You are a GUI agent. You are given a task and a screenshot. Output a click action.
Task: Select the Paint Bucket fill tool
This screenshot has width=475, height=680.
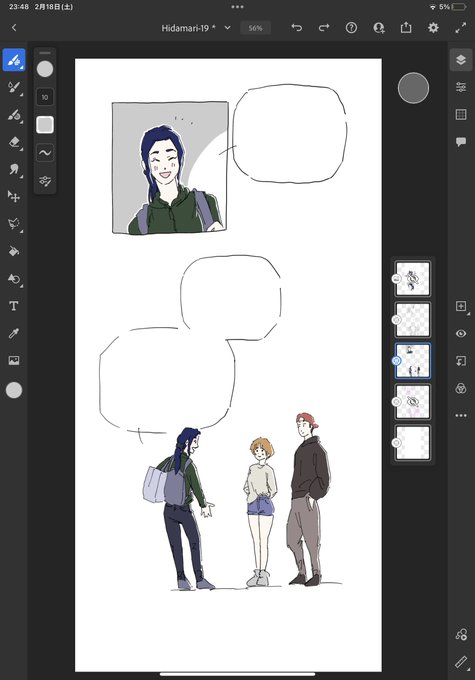click(14, 251)
